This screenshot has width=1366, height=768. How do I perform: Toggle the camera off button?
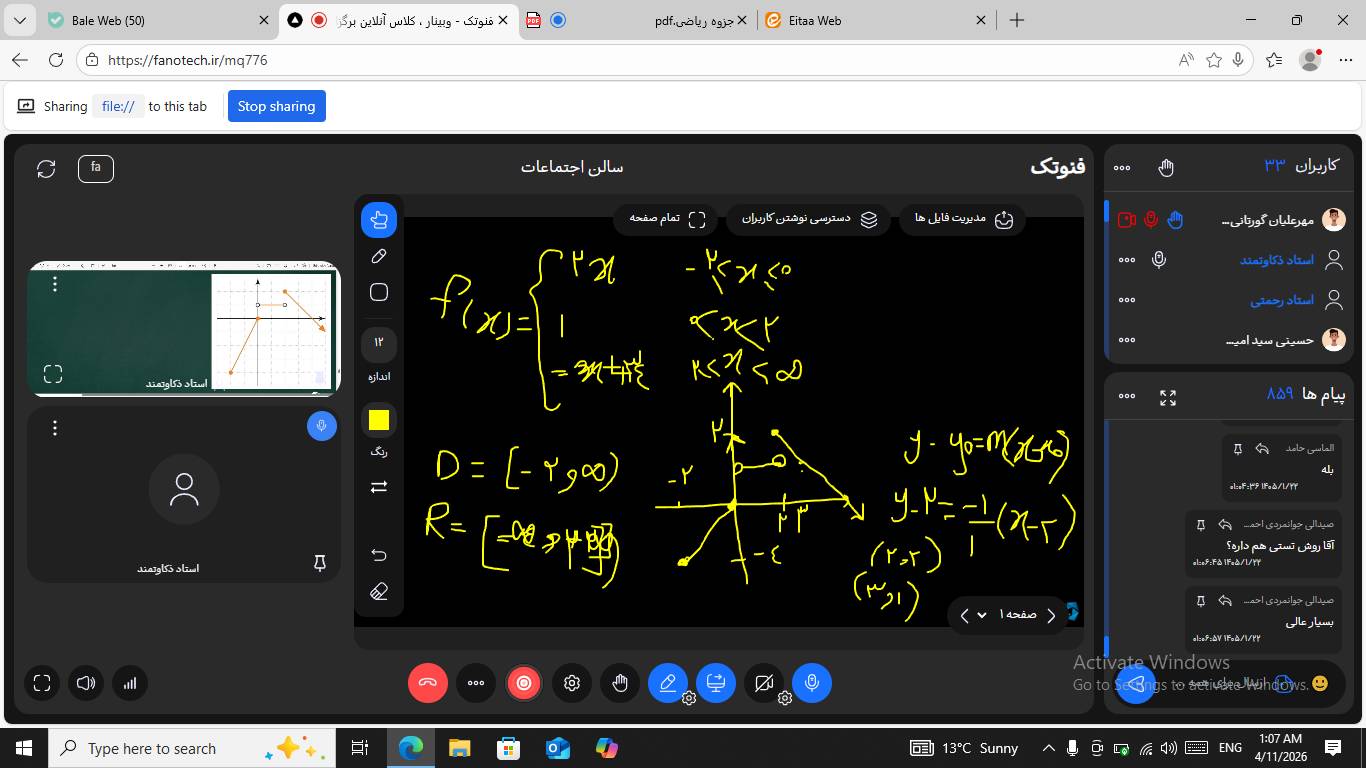[x=764, y=683]
